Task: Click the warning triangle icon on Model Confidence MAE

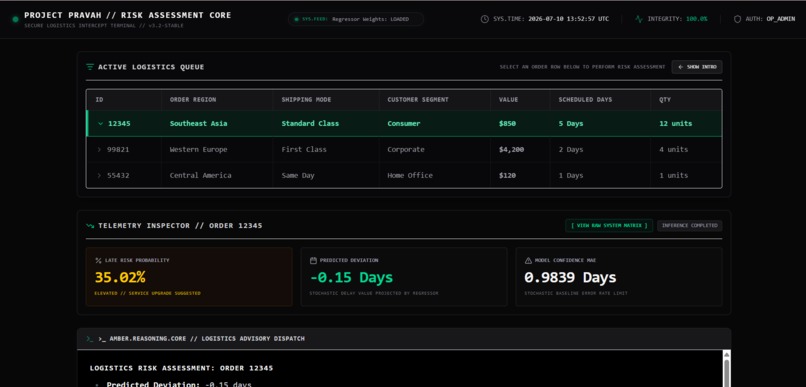Action: (528, 261)
